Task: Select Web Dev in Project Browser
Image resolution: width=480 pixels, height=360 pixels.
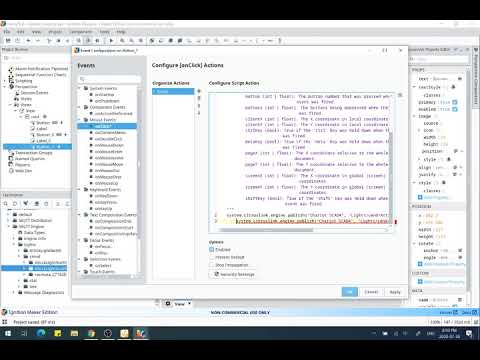Action: click(x=23, y=171)
